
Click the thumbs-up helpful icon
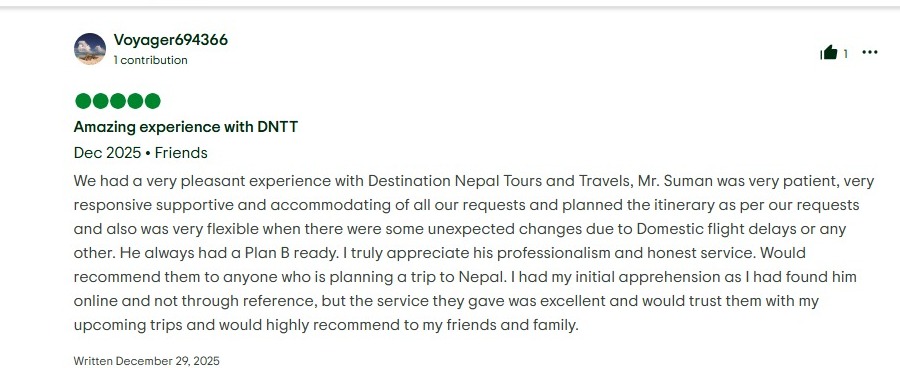pyautogui.click(x=828, y=53)
